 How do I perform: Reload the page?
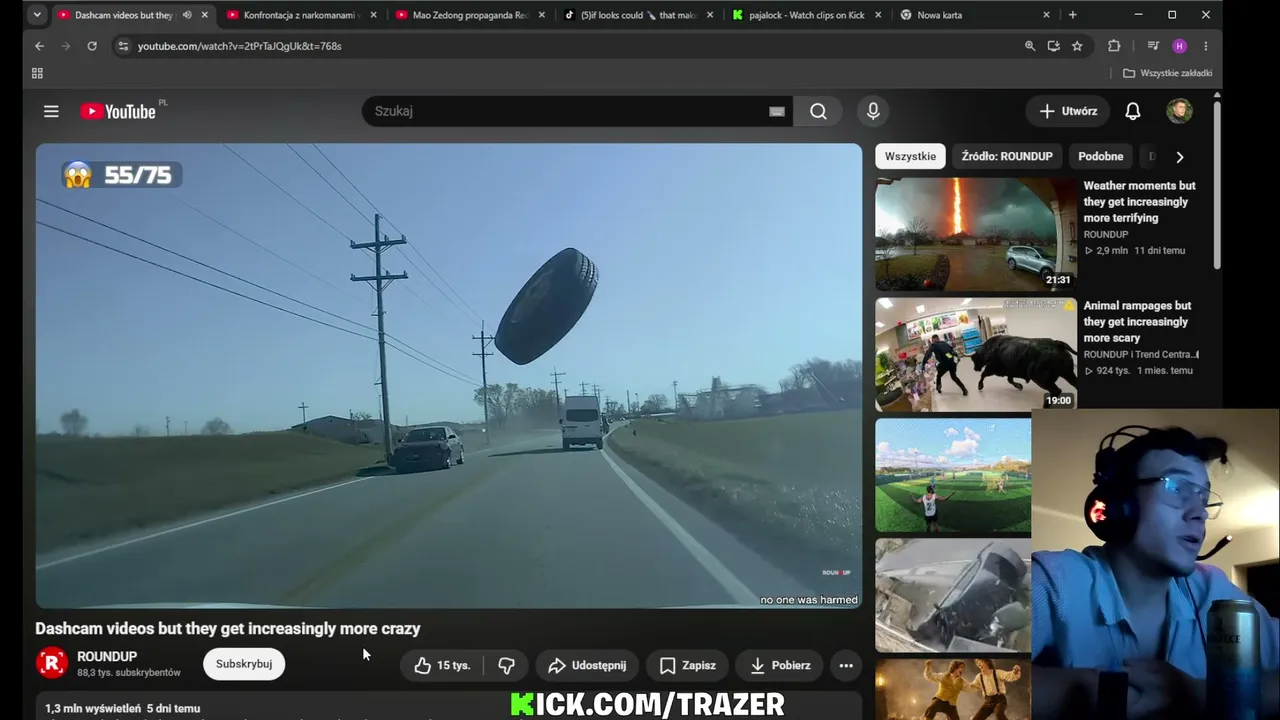(x=92, y=46)
